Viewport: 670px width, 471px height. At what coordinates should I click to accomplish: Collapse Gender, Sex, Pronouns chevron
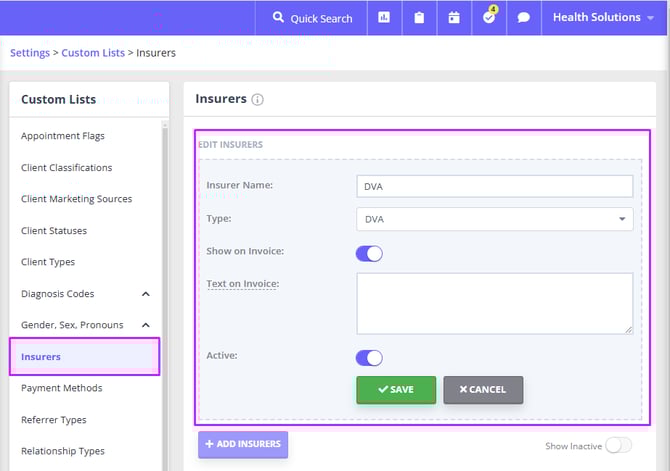[x=145, y=325]
